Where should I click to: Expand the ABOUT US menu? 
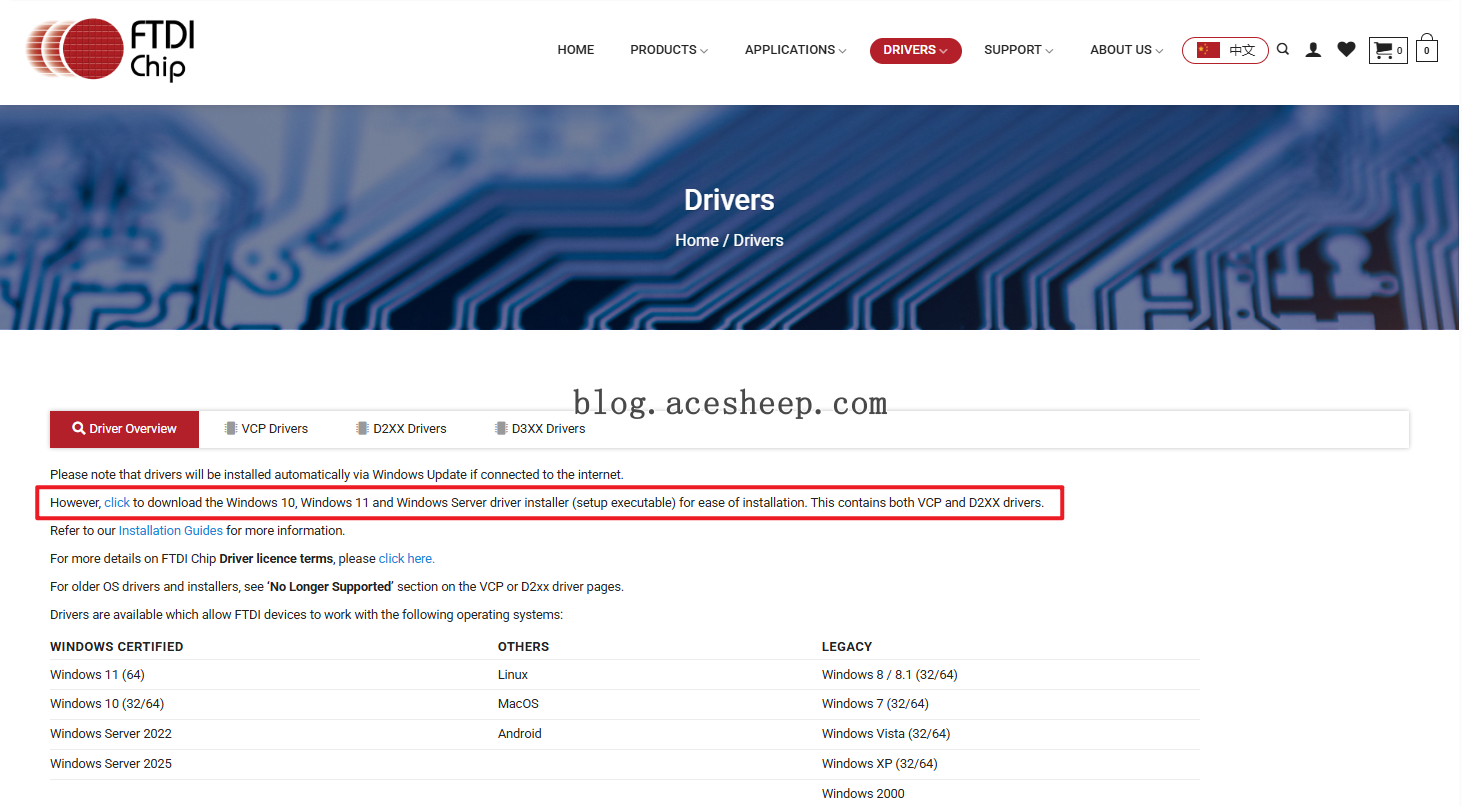pyautogui.click(x=1126, y=50)
